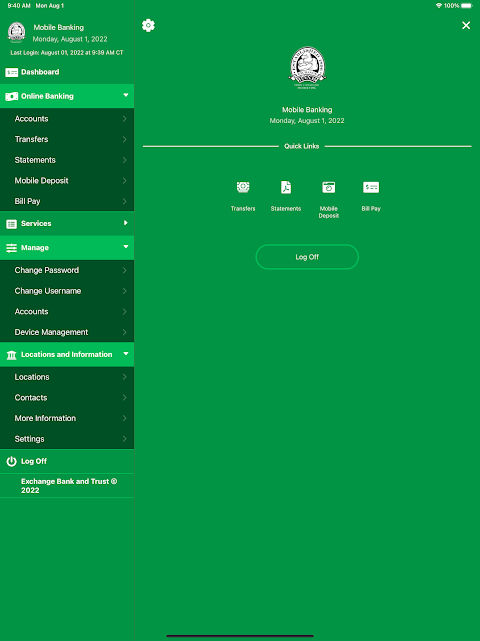480x641 pixels.
Task: Collapse Locations and Information section arrow
Action: [x=126, y=353]
